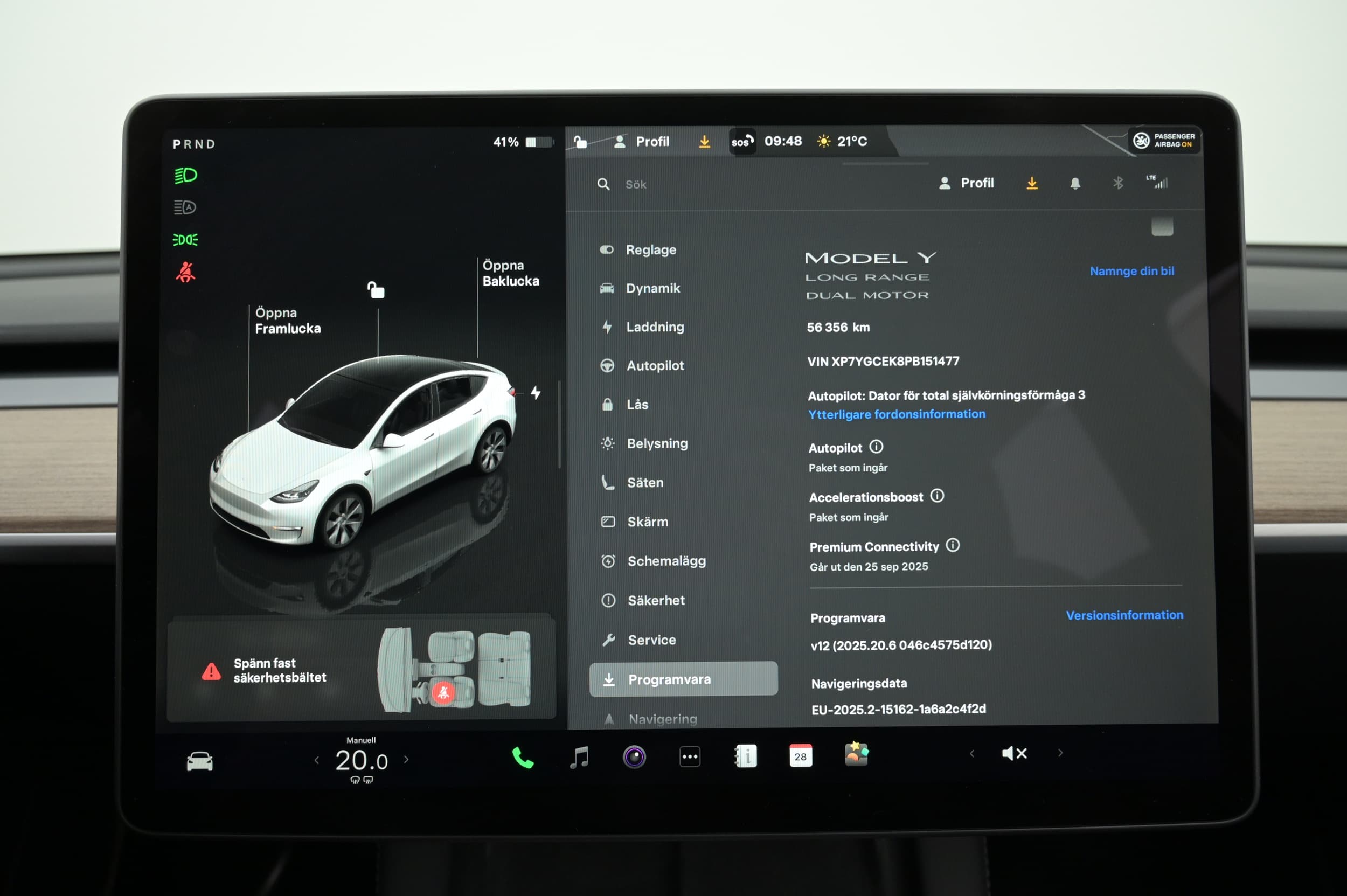Tap the top status bar padlock icon

pyautogui.click(x=580, y=141)
